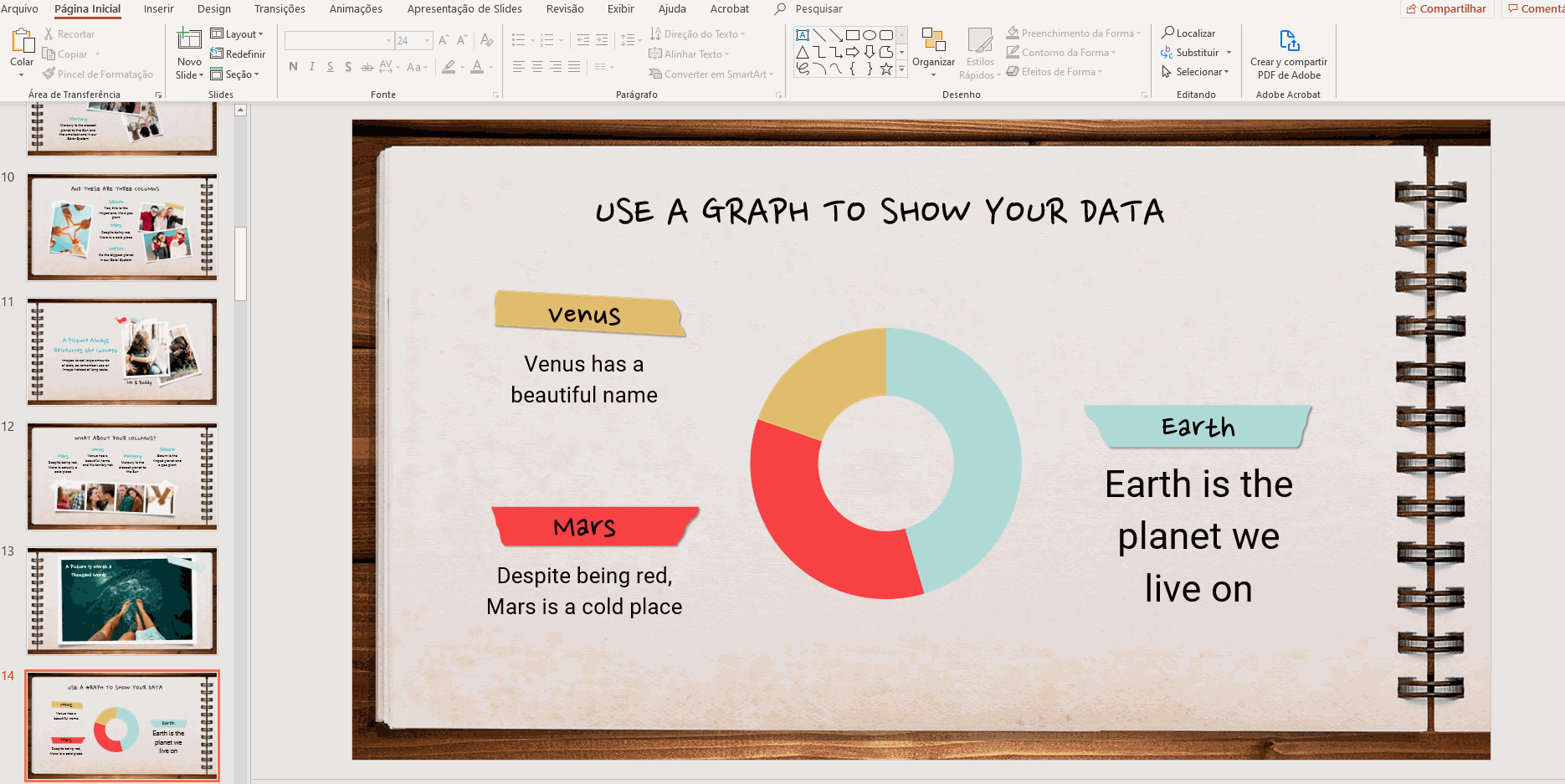The image size is (1565, 784).
Task: Select the Down Arrow block shape
Action: (x=870, y=52)
